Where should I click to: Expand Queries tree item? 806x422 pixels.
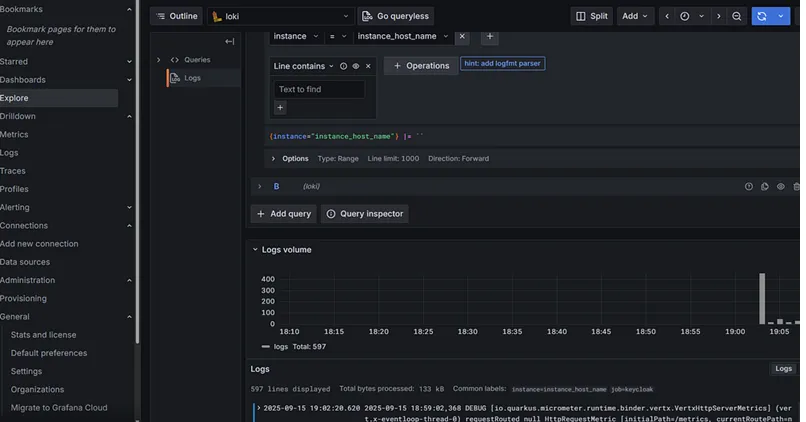coord(158,60)
